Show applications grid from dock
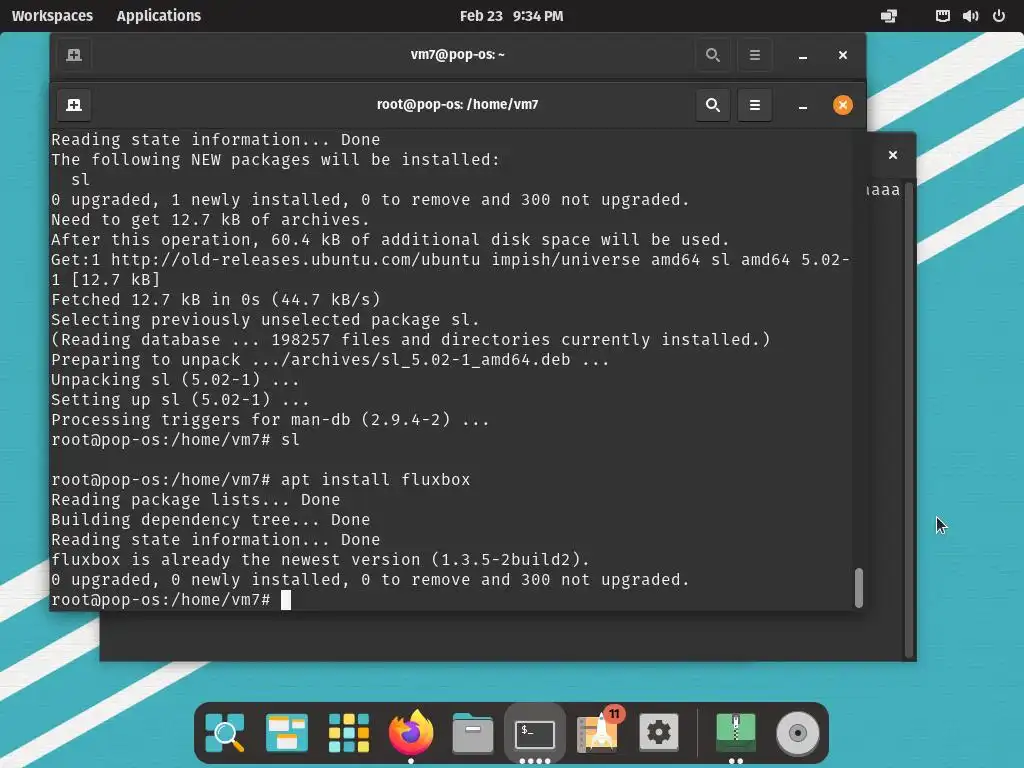 349,732
